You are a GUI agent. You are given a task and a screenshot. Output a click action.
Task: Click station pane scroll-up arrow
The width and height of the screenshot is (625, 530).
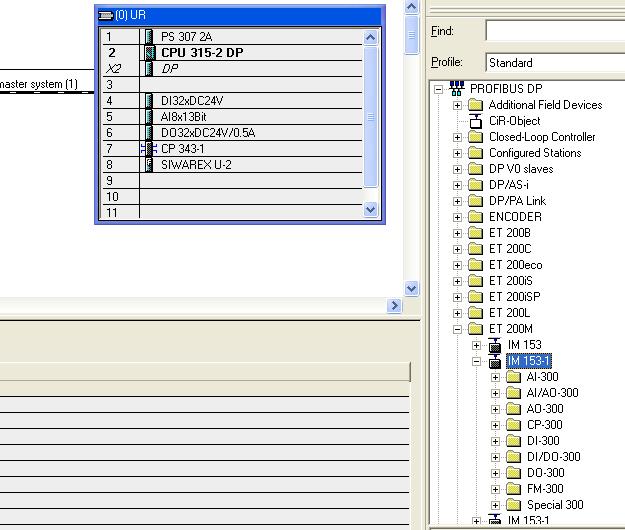pyautogui.click(x=411, y=6)
